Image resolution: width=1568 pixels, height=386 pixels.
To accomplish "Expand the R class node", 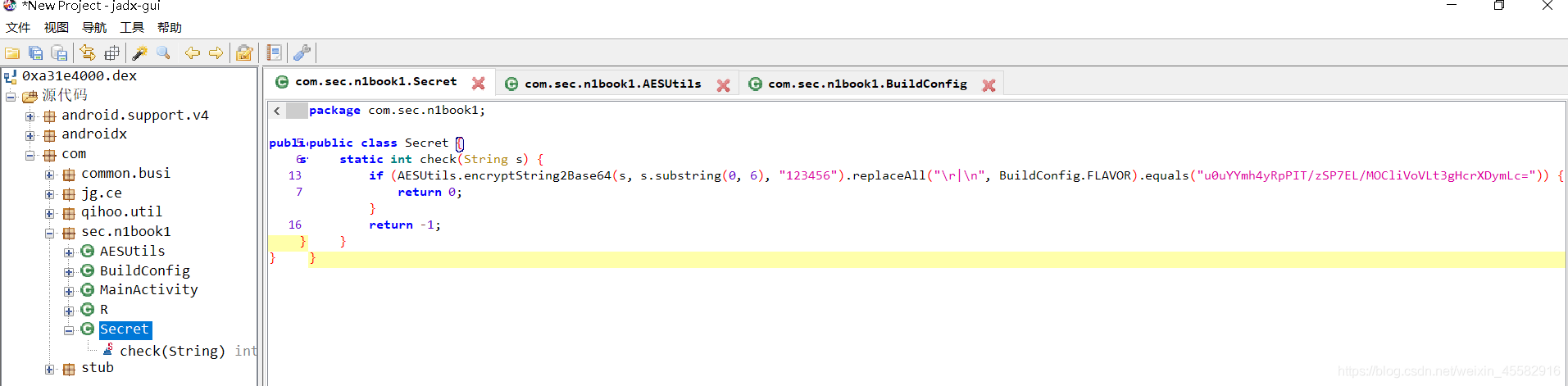I will [69, 311].
